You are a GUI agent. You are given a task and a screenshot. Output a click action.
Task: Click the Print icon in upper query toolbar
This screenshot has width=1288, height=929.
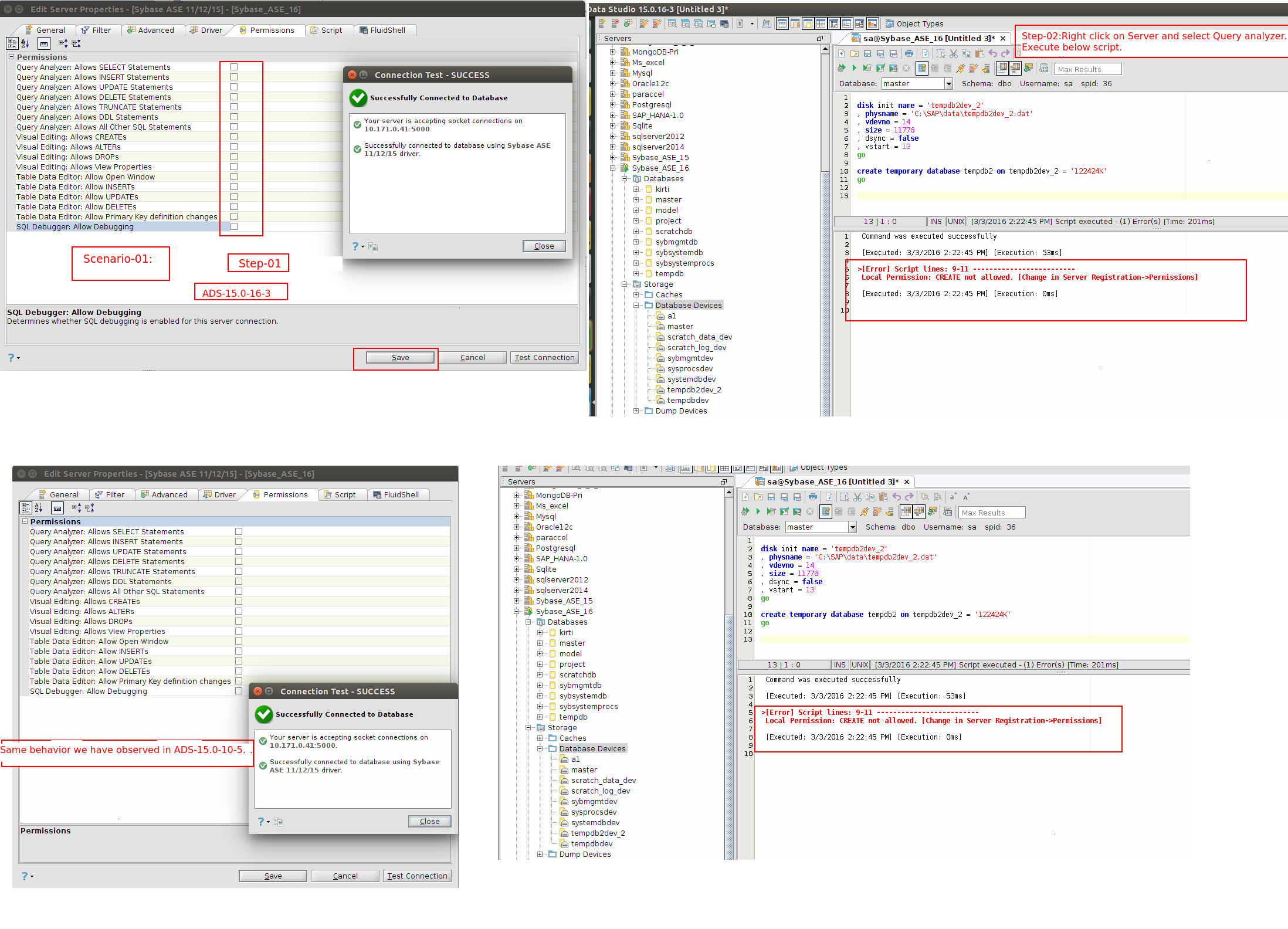[x=909, y=53]
